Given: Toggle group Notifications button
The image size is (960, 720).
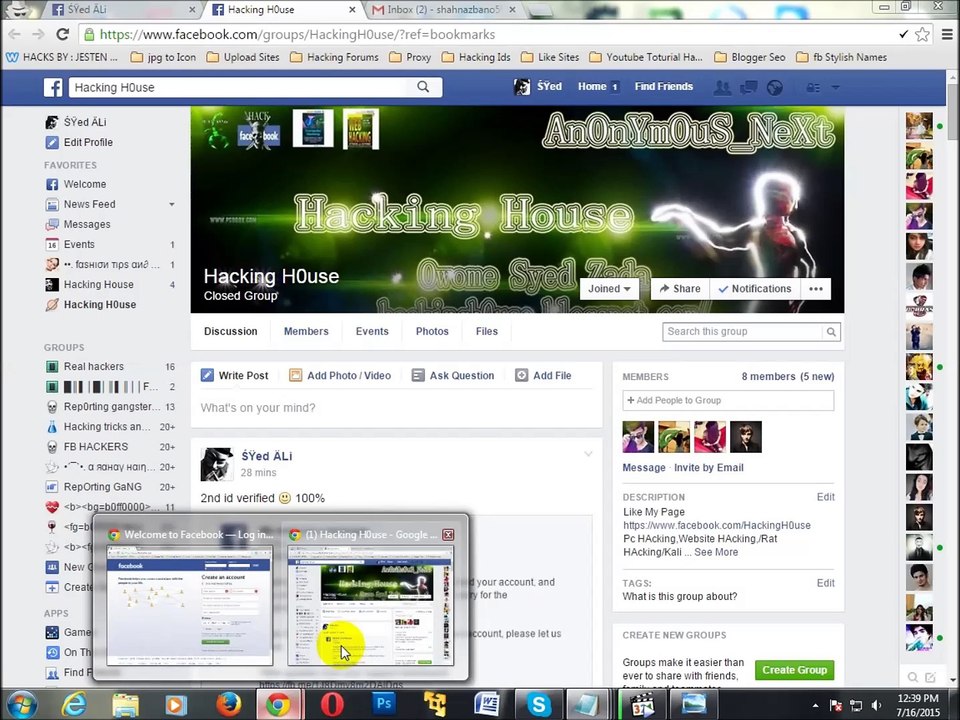Looking at the screenshot, I should (755, 289).
